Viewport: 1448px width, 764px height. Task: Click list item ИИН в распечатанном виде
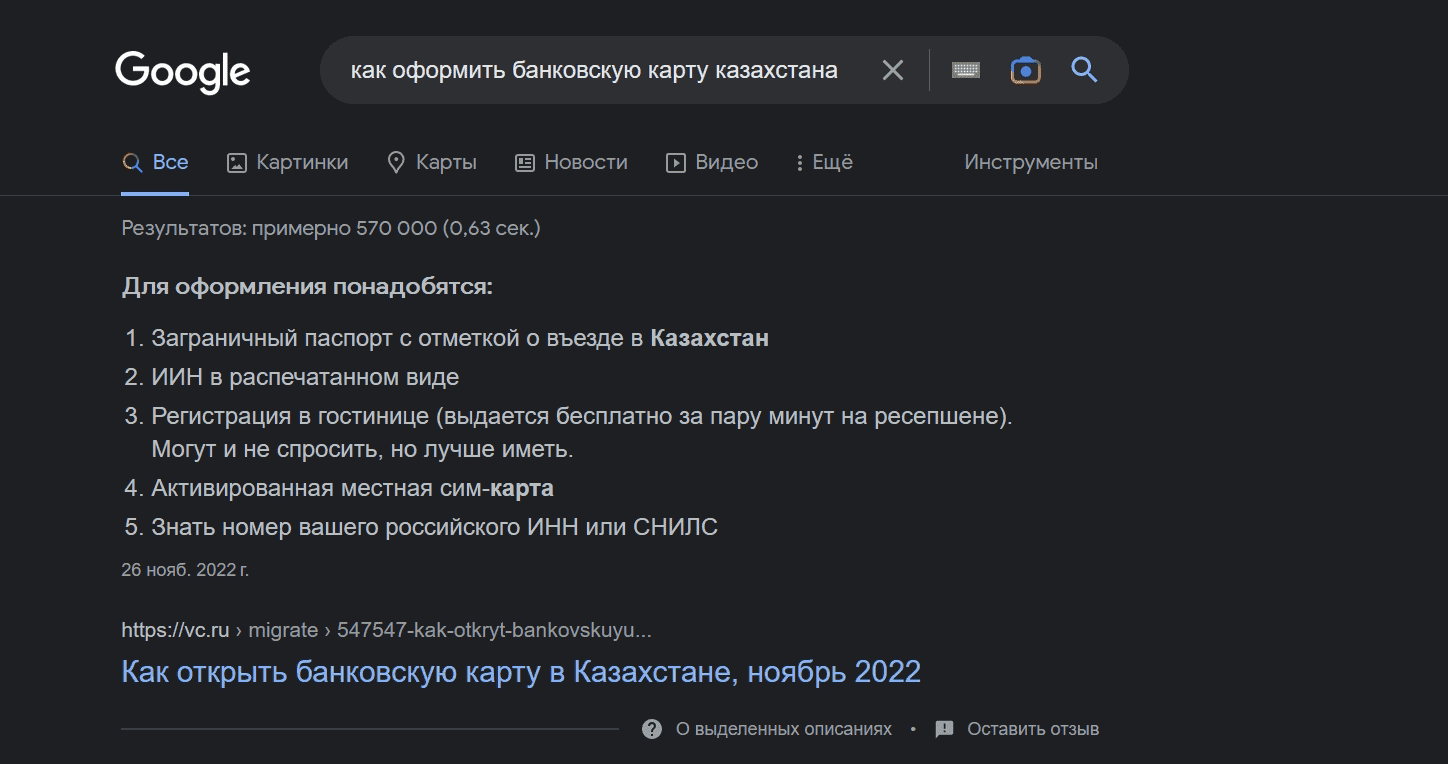click(305, 377)
